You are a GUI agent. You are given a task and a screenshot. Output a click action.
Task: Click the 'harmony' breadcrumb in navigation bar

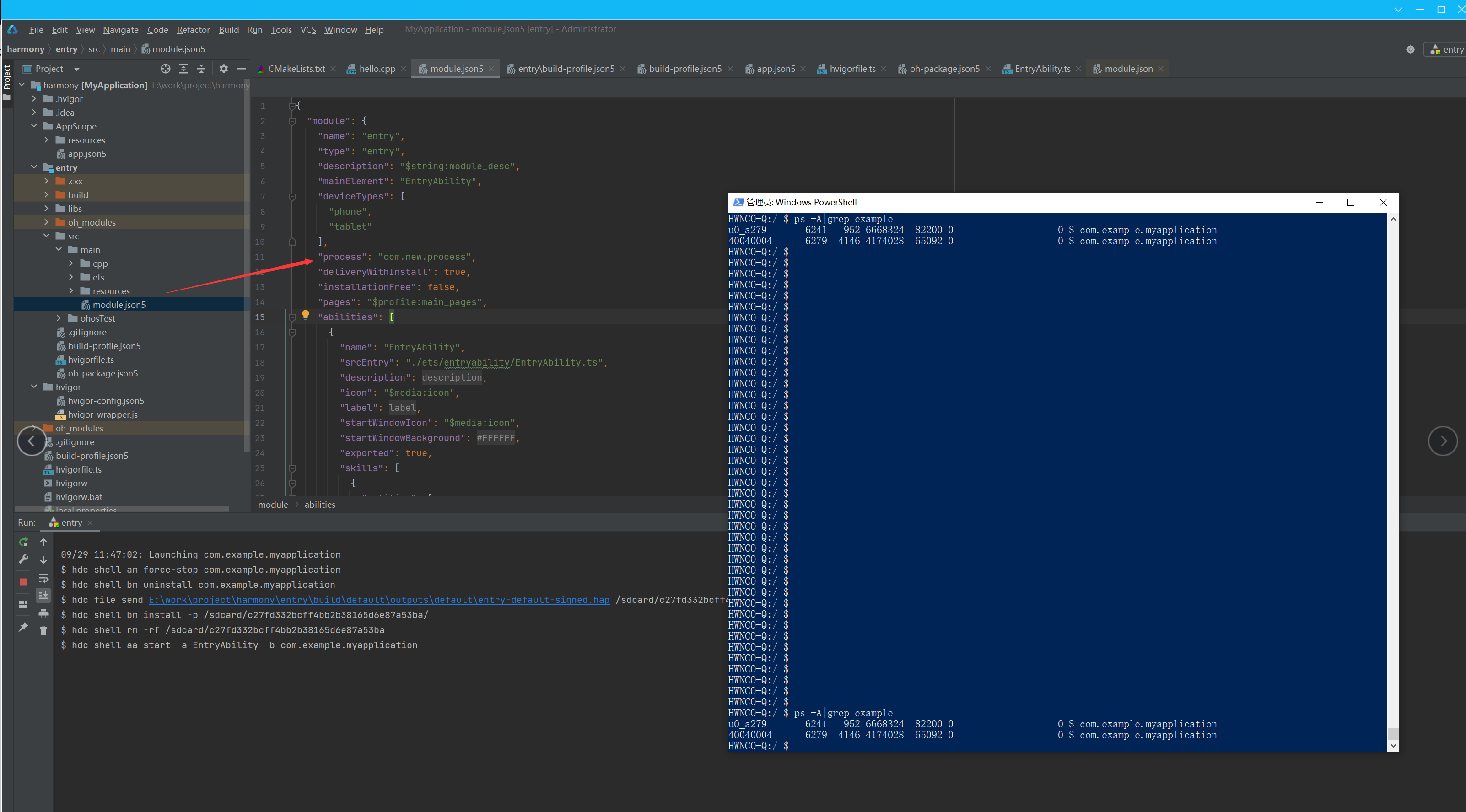[25, 49]
